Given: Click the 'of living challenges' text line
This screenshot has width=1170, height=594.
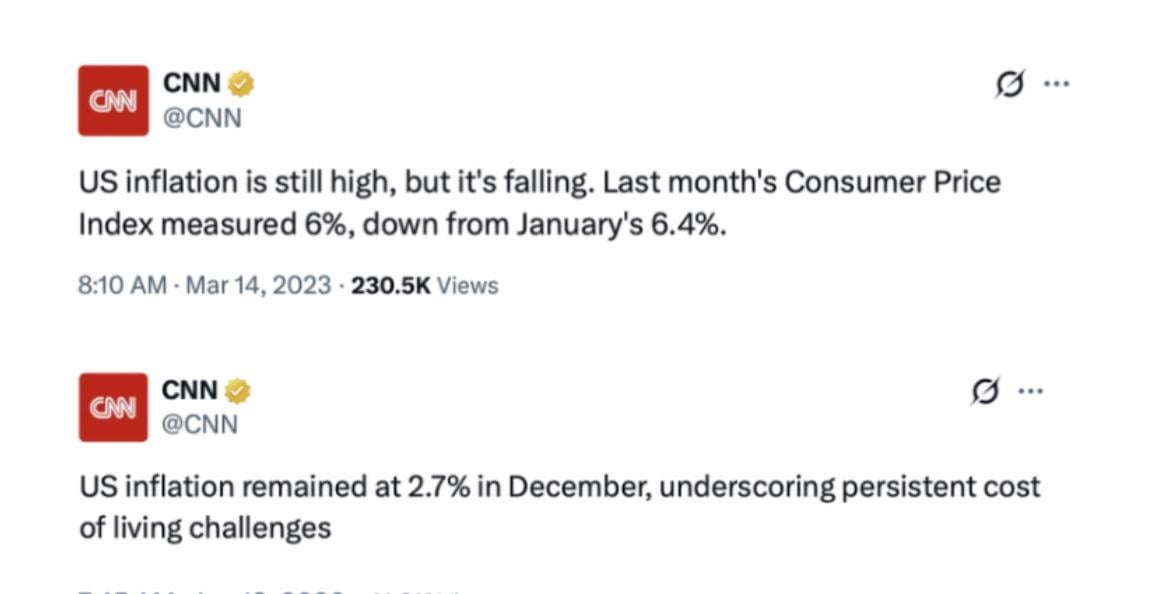Looking at the screenshot, I should pos(205,528).
